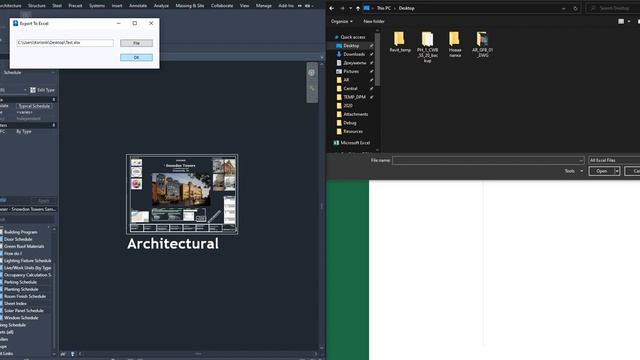Open the Tools dropdown in file dialog
The image size is (640, 360).
573,171
